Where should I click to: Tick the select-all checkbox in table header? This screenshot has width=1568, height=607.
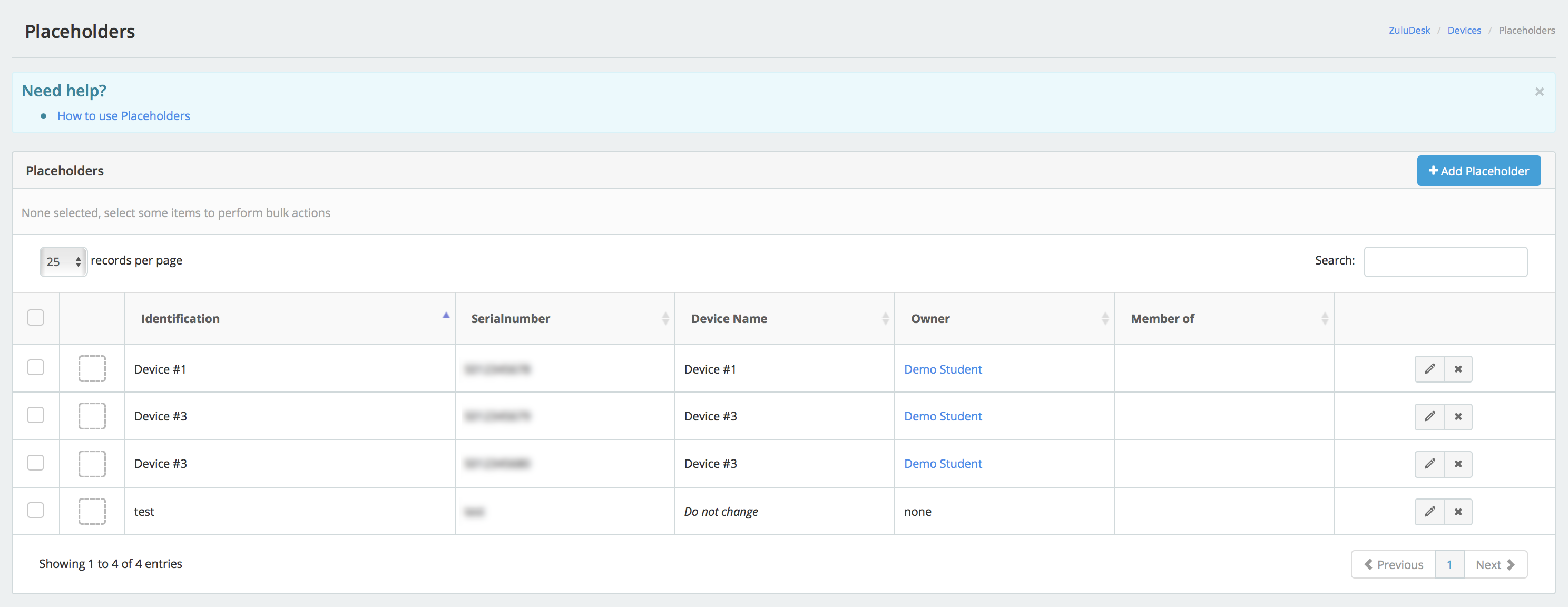click(35, 317)
